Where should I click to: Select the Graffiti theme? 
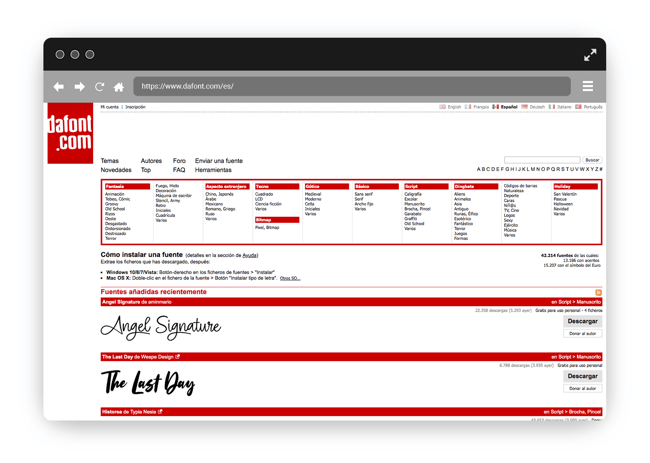pyautogui.click(x=411, y=219)
